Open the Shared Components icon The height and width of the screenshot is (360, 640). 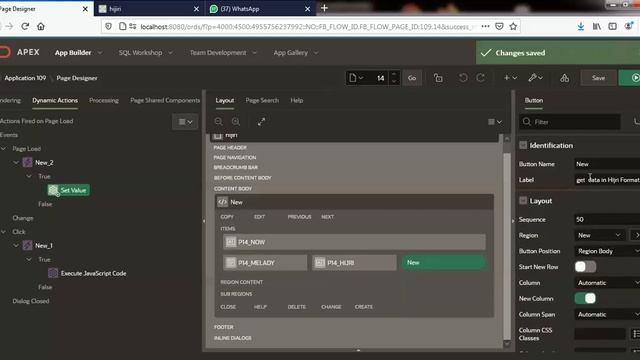[564, 78]
